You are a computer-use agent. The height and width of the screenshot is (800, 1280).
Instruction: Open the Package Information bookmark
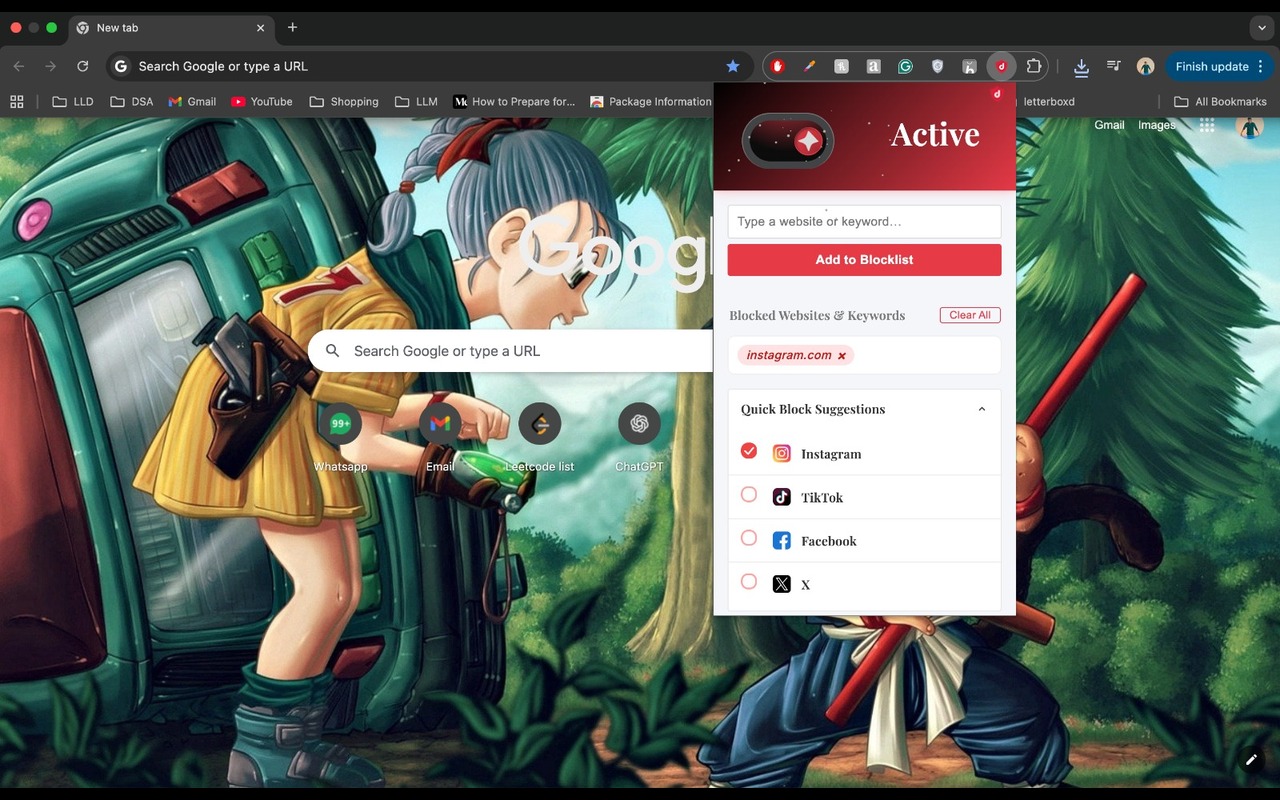click(651, 101)
